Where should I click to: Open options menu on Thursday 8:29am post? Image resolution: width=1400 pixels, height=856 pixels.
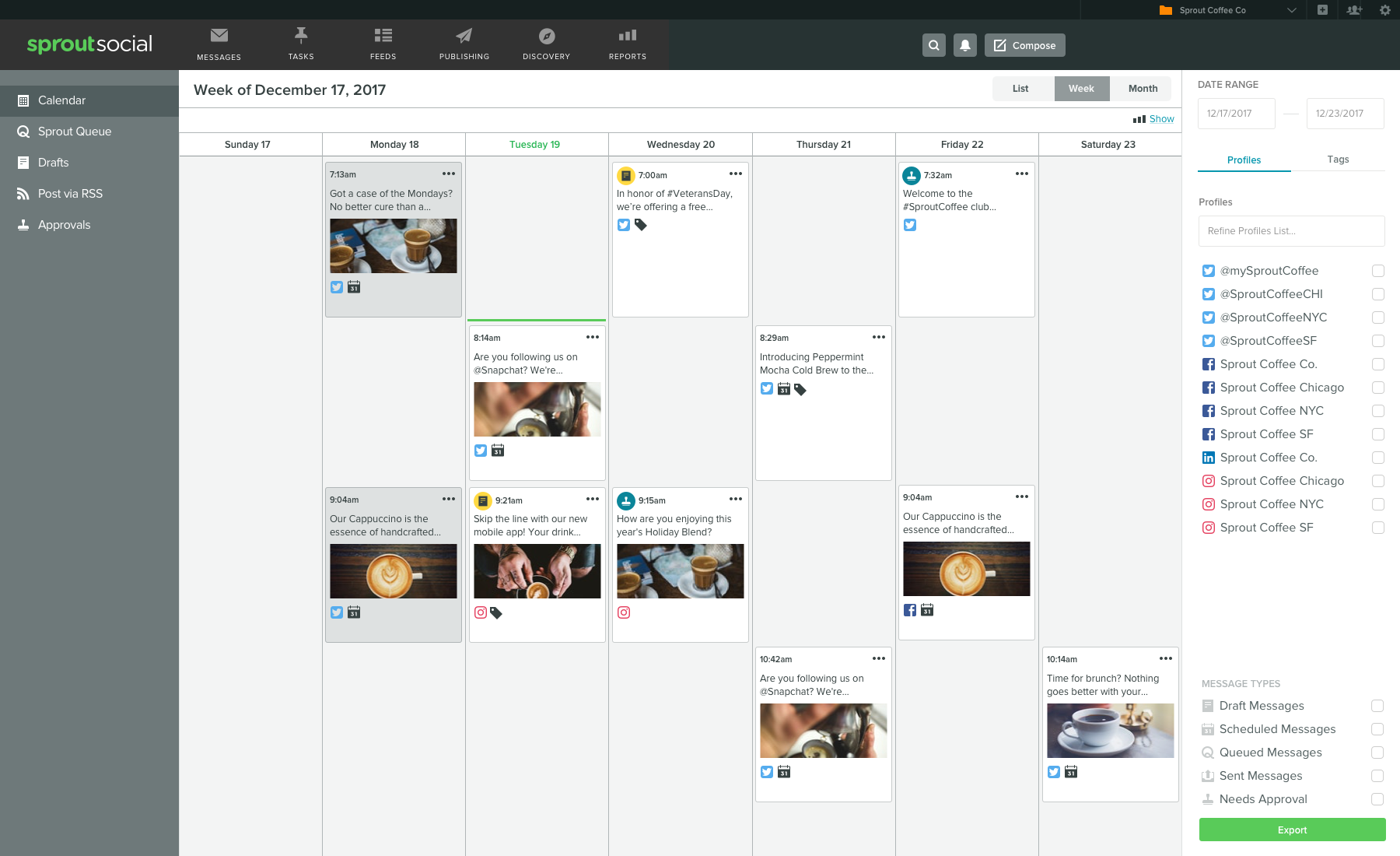(x=879, y=337)
